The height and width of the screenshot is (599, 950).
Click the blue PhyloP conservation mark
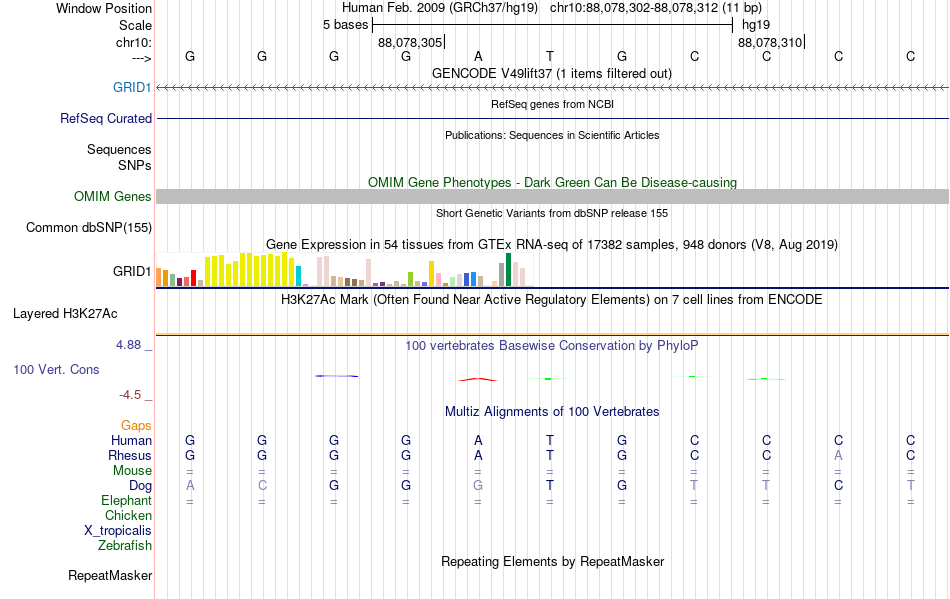pos(337,376)
